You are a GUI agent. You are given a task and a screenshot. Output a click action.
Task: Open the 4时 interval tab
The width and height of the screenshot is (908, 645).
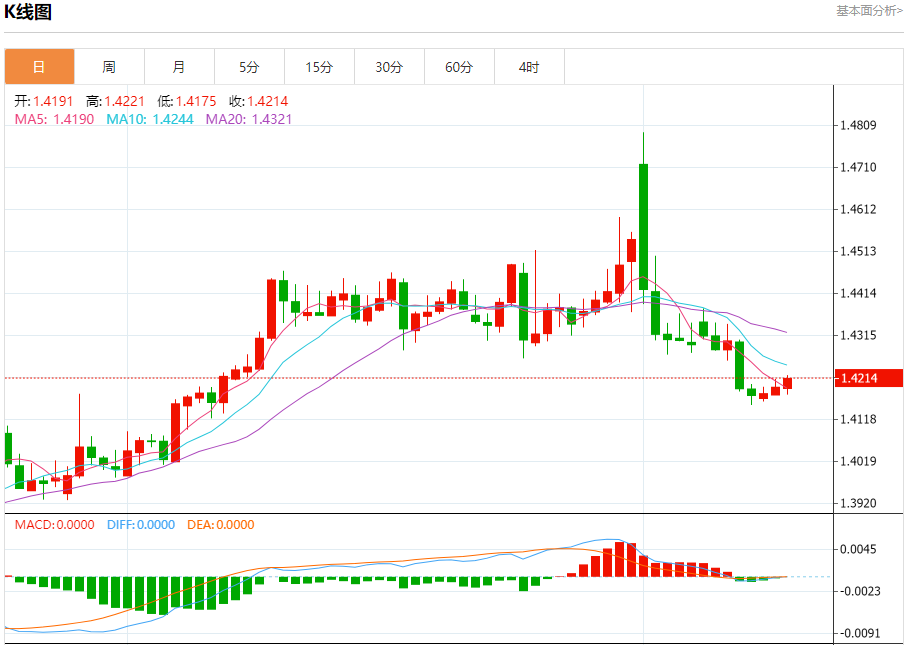pyautogui.click(x=529, y=67)
